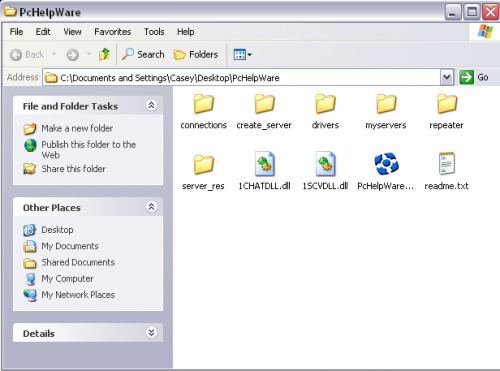This screenshot has height=371, width=500.
Task: Click the Details panel header text
Action: coord(39,333)
